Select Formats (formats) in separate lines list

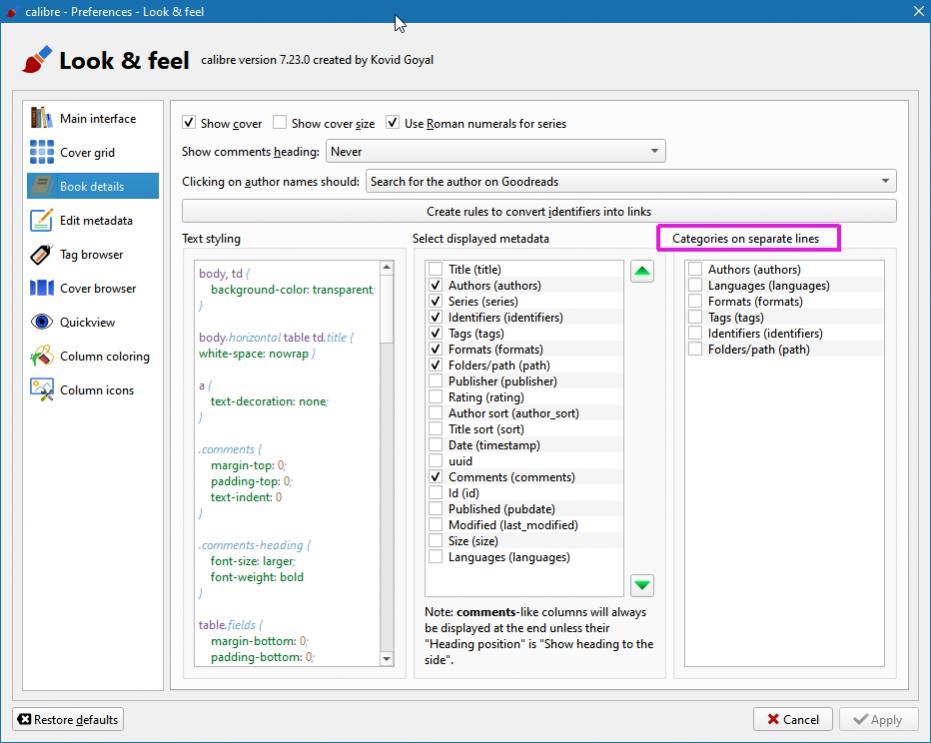[x=784, y=301]
